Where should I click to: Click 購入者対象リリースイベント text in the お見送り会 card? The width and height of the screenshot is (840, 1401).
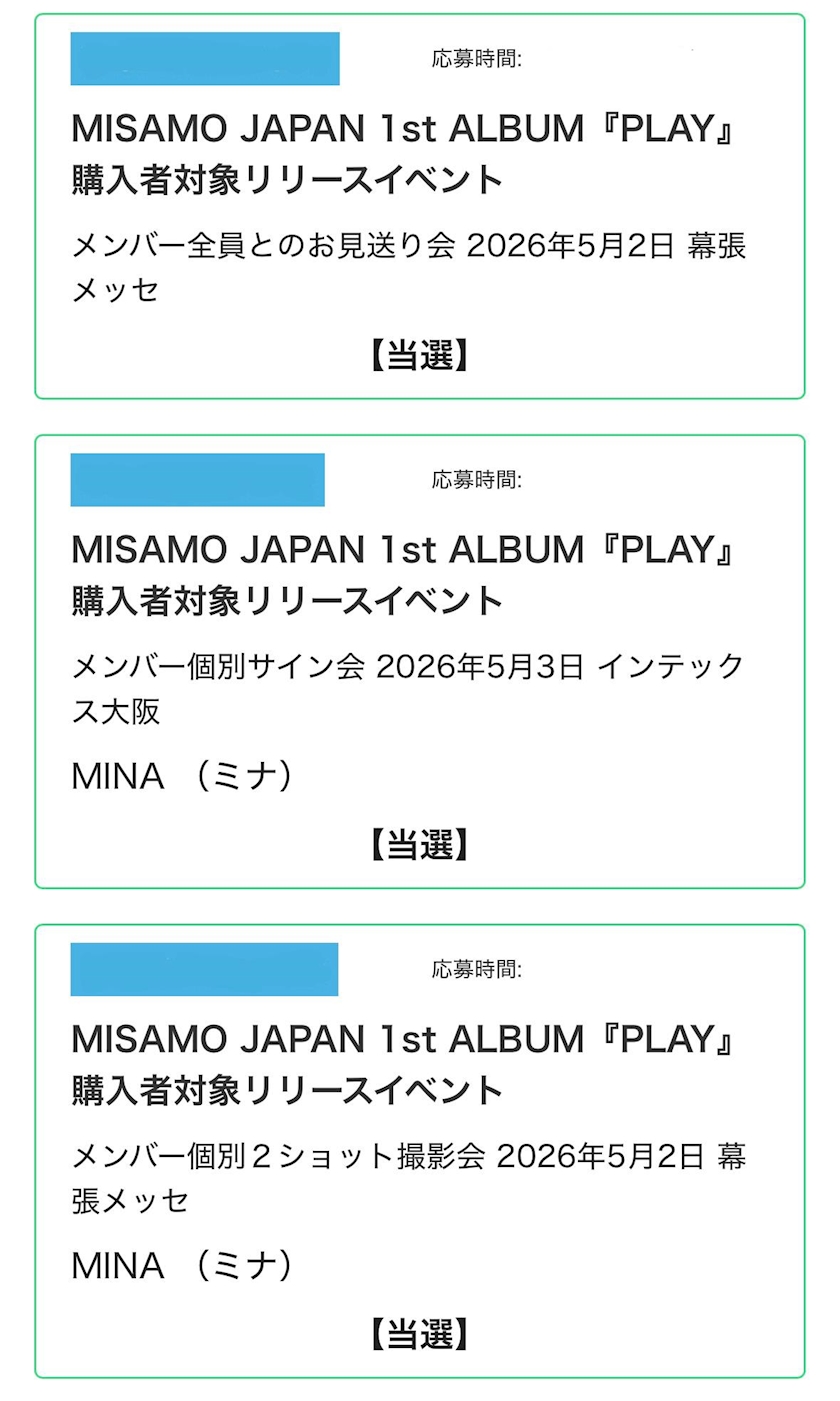click(287, 180)
